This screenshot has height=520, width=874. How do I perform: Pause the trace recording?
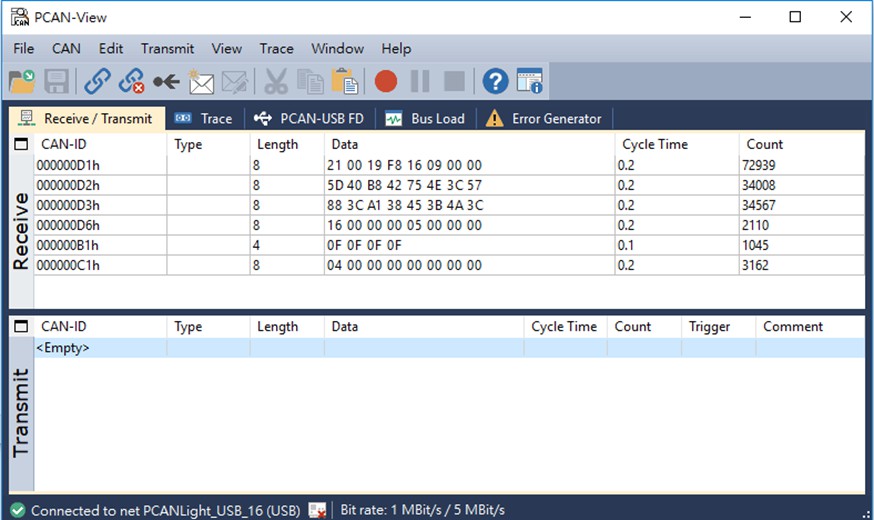420,81
